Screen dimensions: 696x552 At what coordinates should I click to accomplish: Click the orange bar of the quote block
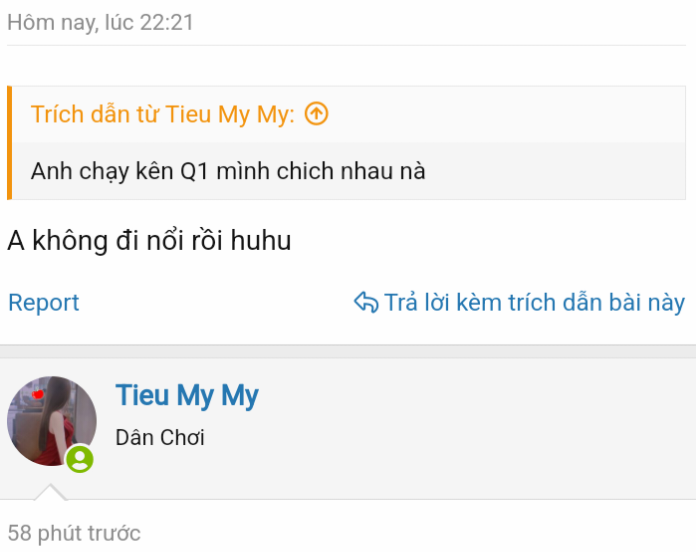coord(9,143)
